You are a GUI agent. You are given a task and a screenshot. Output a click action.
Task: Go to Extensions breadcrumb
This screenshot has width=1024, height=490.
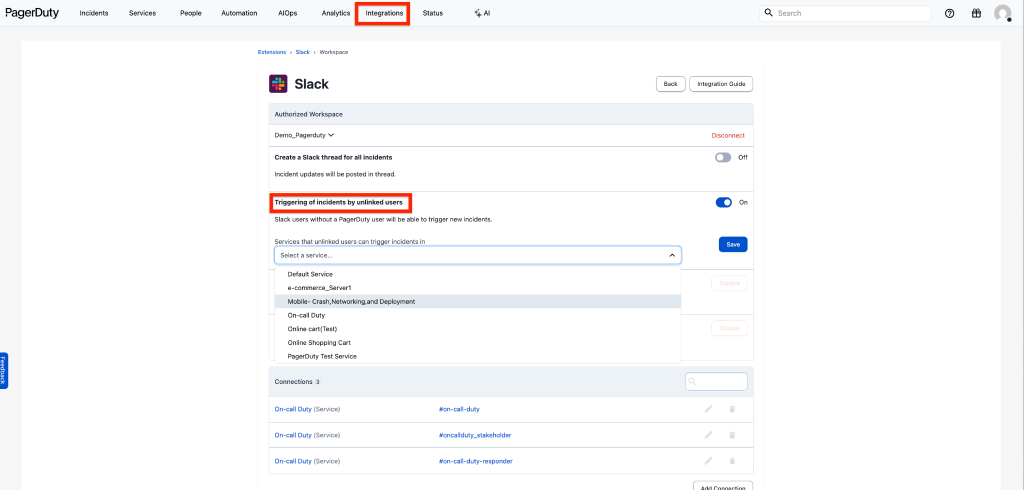(272, 52)
